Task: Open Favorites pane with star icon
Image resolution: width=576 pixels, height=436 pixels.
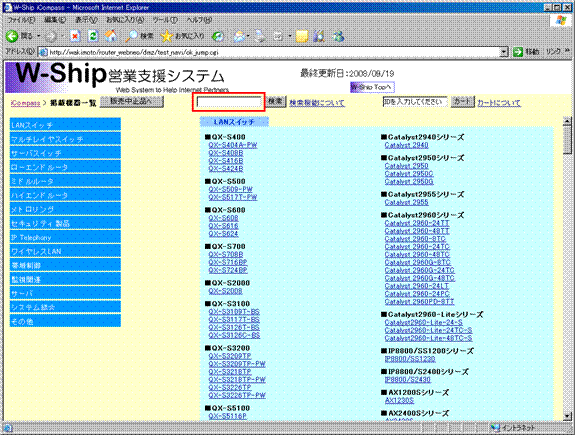Action: click(166, 36)
